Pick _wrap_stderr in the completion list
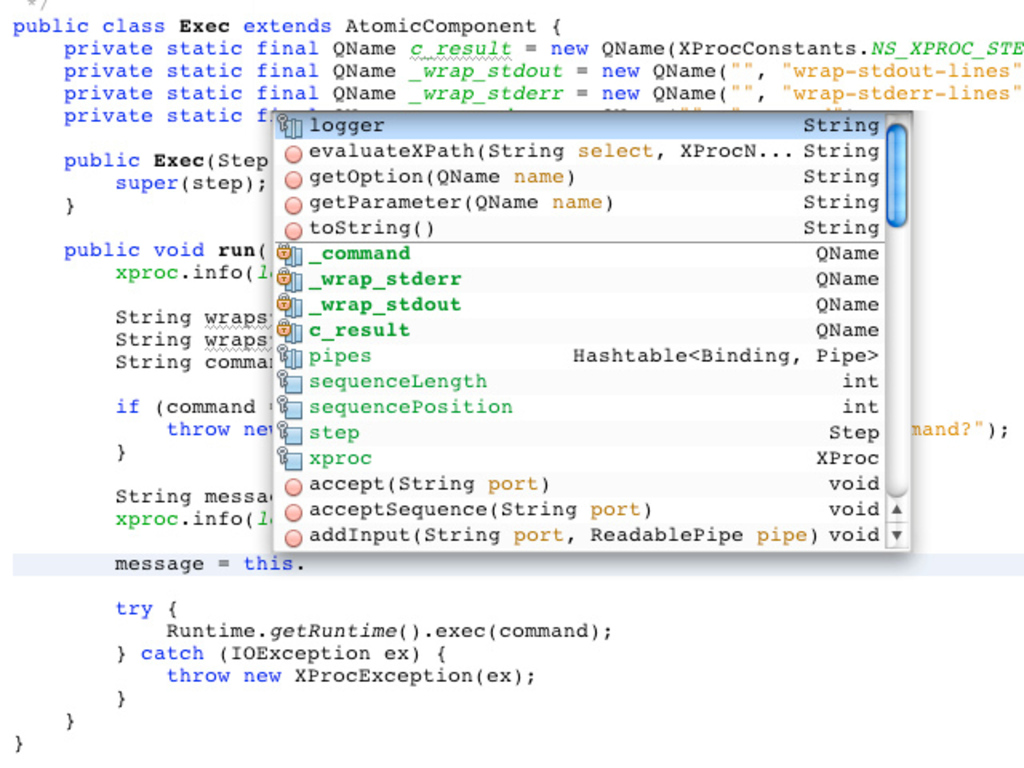Viewport: 1024px width, 768px height. 579,279
